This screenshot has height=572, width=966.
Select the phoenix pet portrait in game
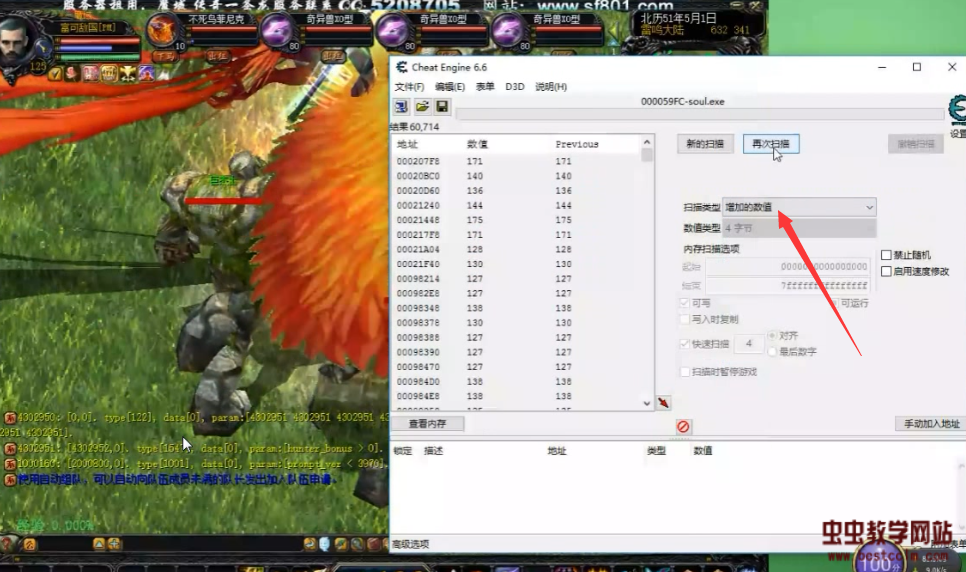point(163,31)
